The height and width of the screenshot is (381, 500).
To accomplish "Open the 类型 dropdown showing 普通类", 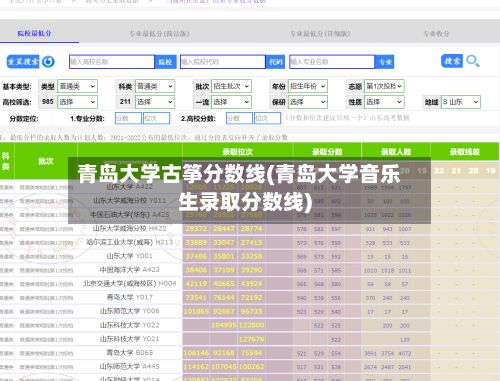I will [77, 86].
